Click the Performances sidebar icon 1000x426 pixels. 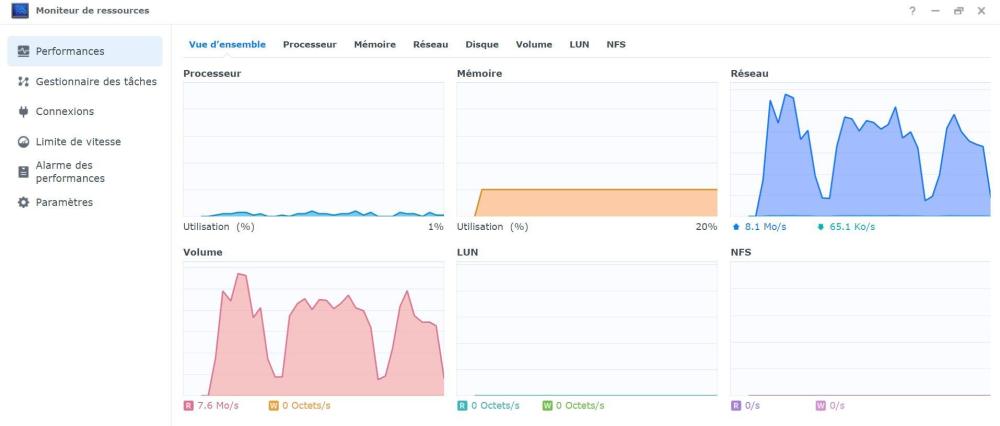click(x=24, y=51)
